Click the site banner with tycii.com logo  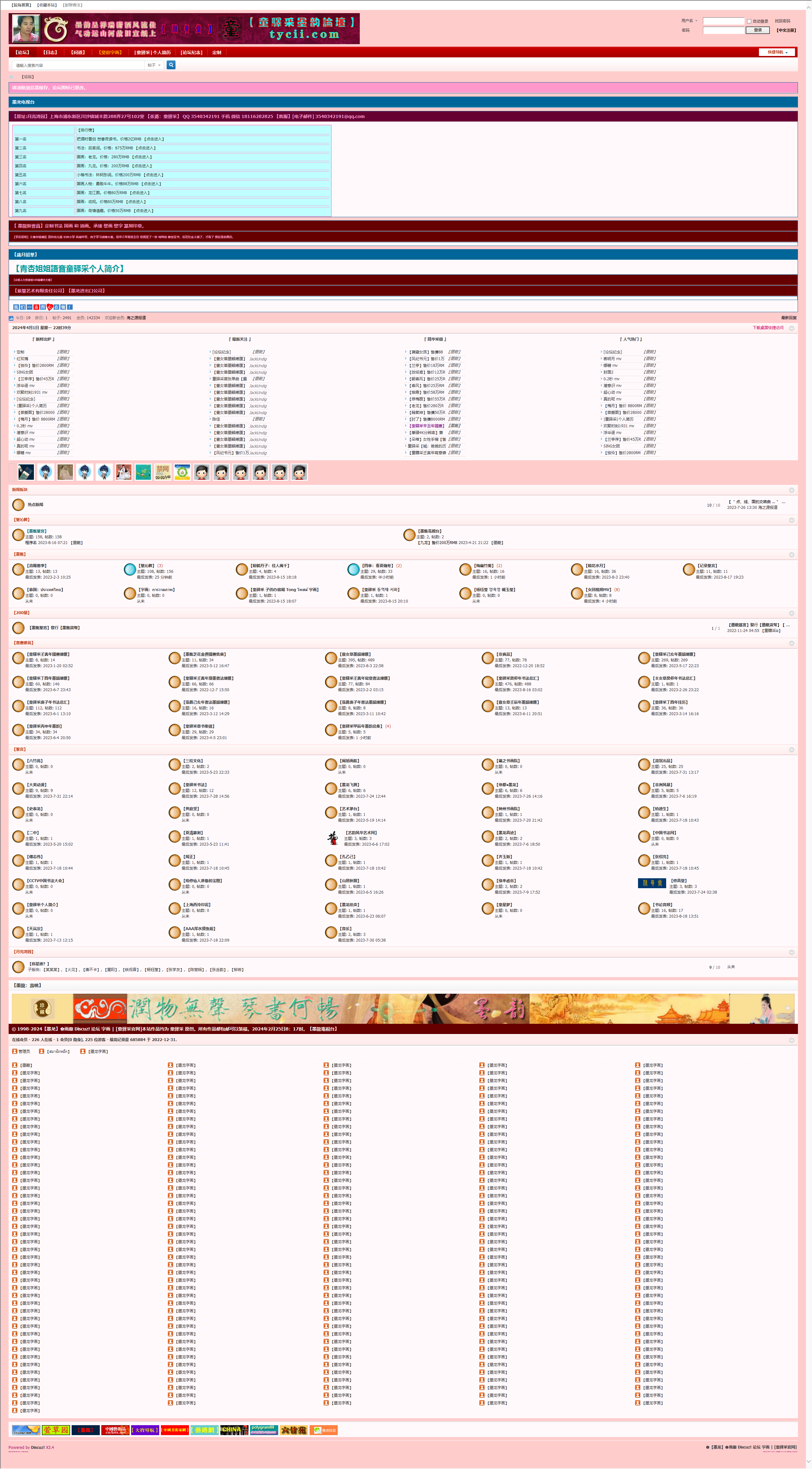[184, 28]
